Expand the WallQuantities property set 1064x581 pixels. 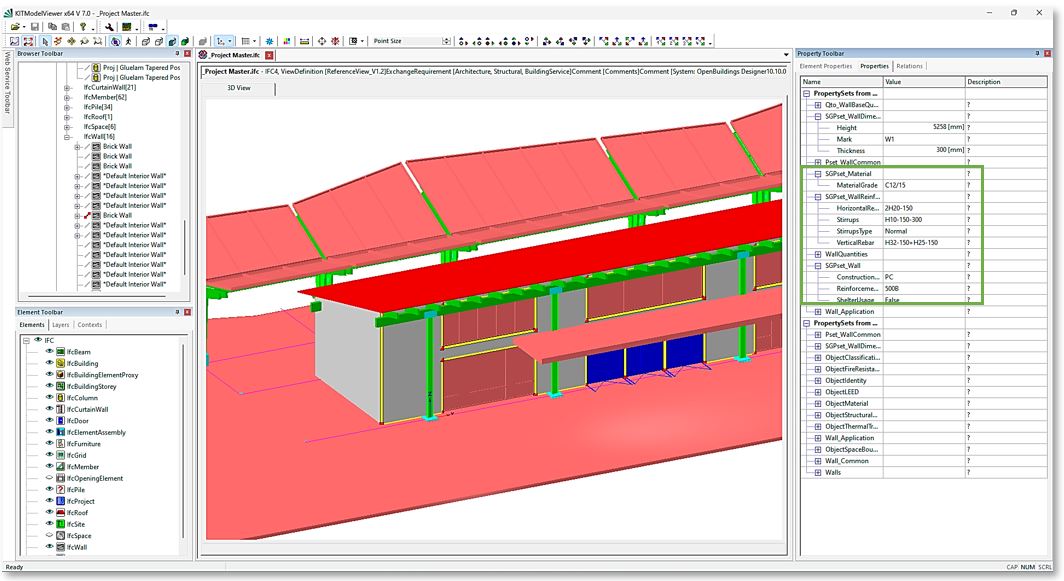(x=818, y=254)
